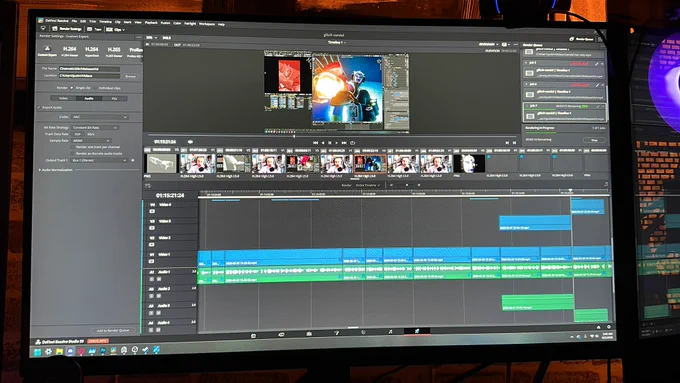This screenshot has height=383, width=680.
Task: Open the audio Codec dropdown
Action: point(100,117)
